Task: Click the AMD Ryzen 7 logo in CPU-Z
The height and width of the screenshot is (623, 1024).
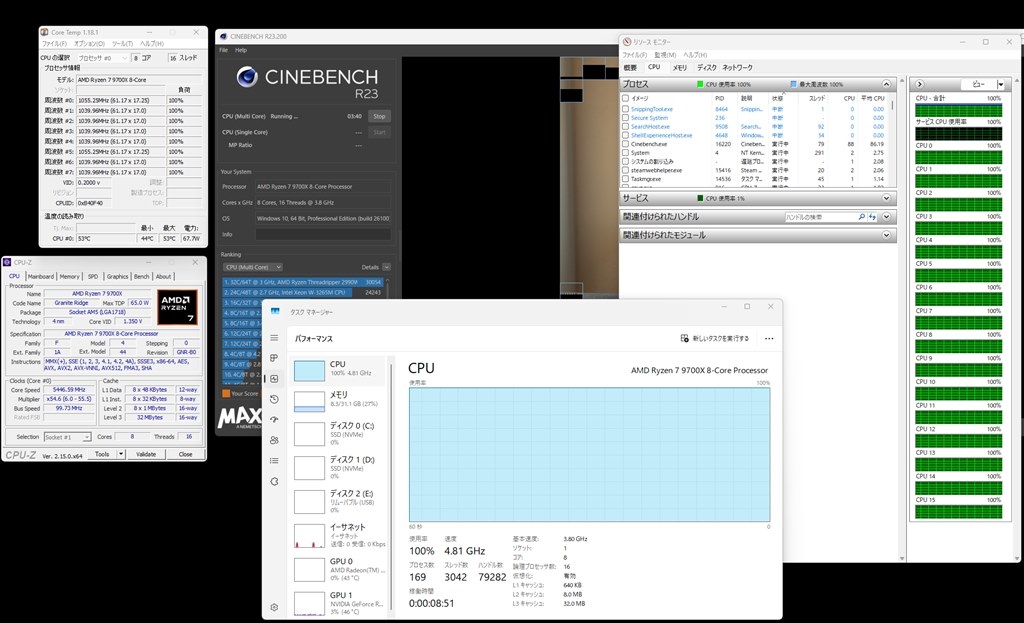Action: pos(178,307)
